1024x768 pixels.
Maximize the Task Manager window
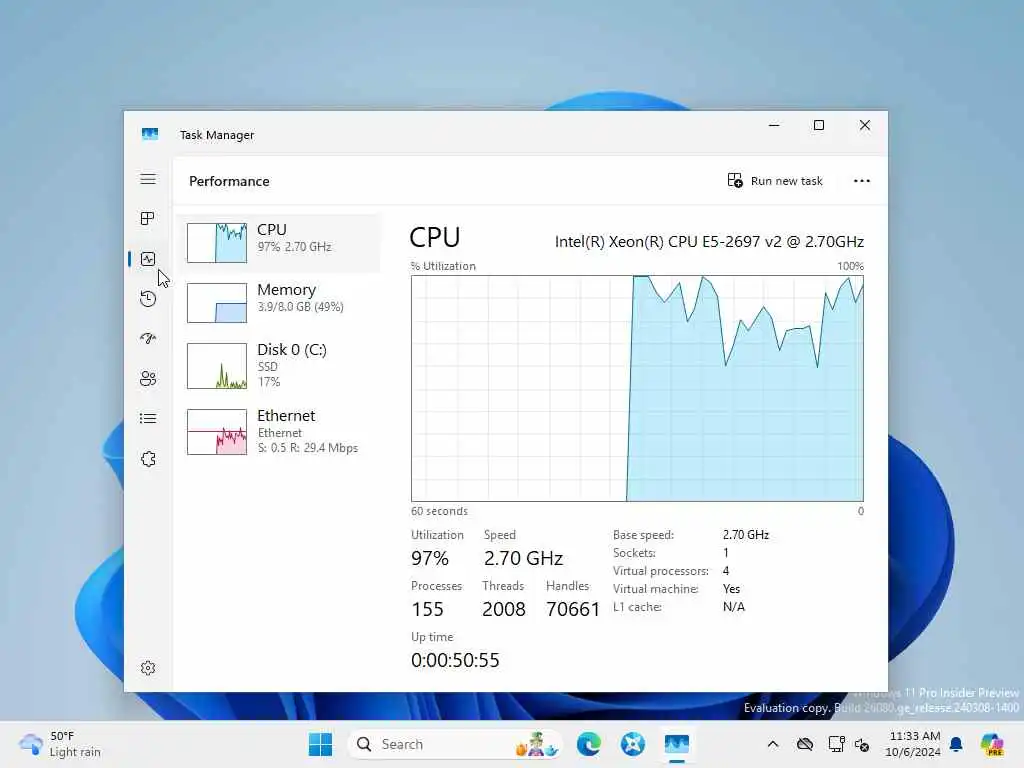pos(819,125)
